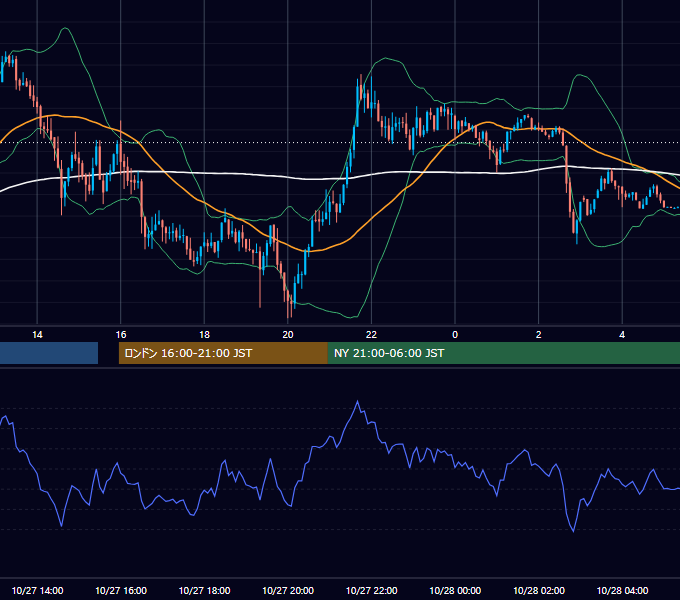Click the 22 hour label on chart axis
This screenshot has height=600, width=680.
tap(371, 335)
